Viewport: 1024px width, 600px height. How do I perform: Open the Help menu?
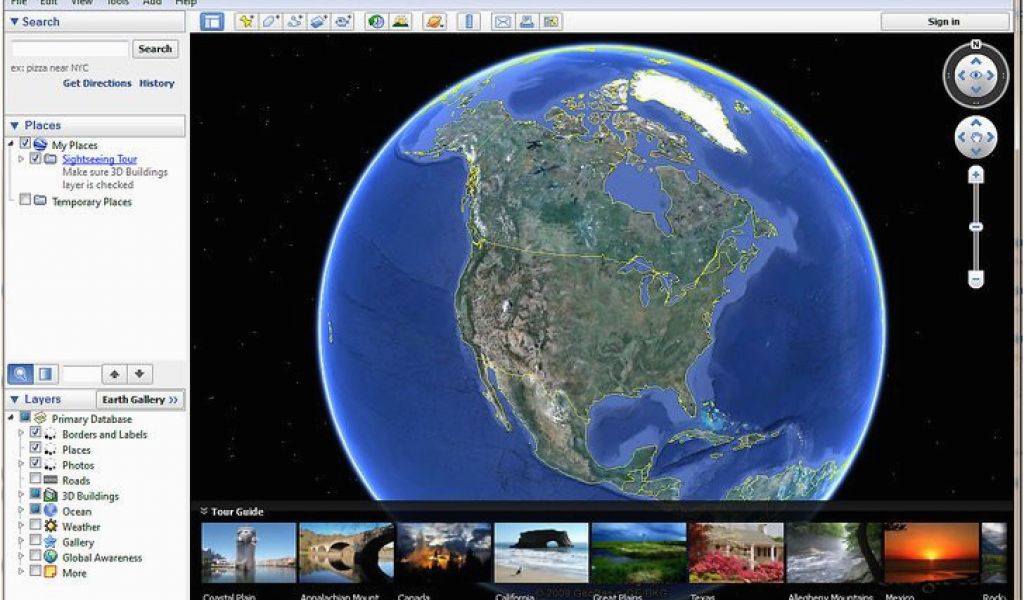[x=186, y=3]
